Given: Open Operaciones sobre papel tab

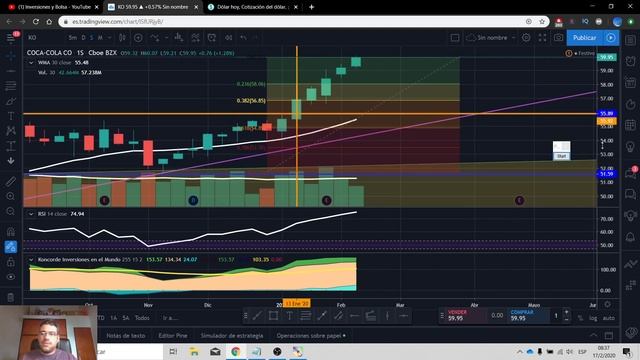Looking at the screenshot, I should 311,336.
